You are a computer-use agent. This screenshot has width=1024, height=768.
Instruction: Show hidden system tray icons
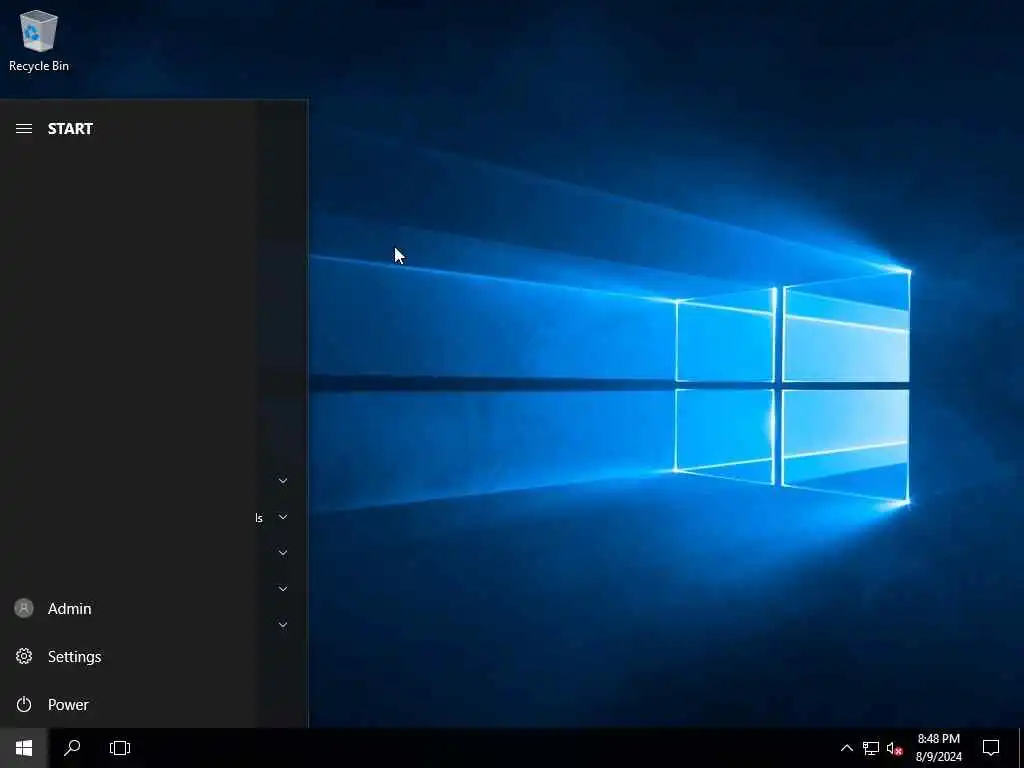[846, 748]
